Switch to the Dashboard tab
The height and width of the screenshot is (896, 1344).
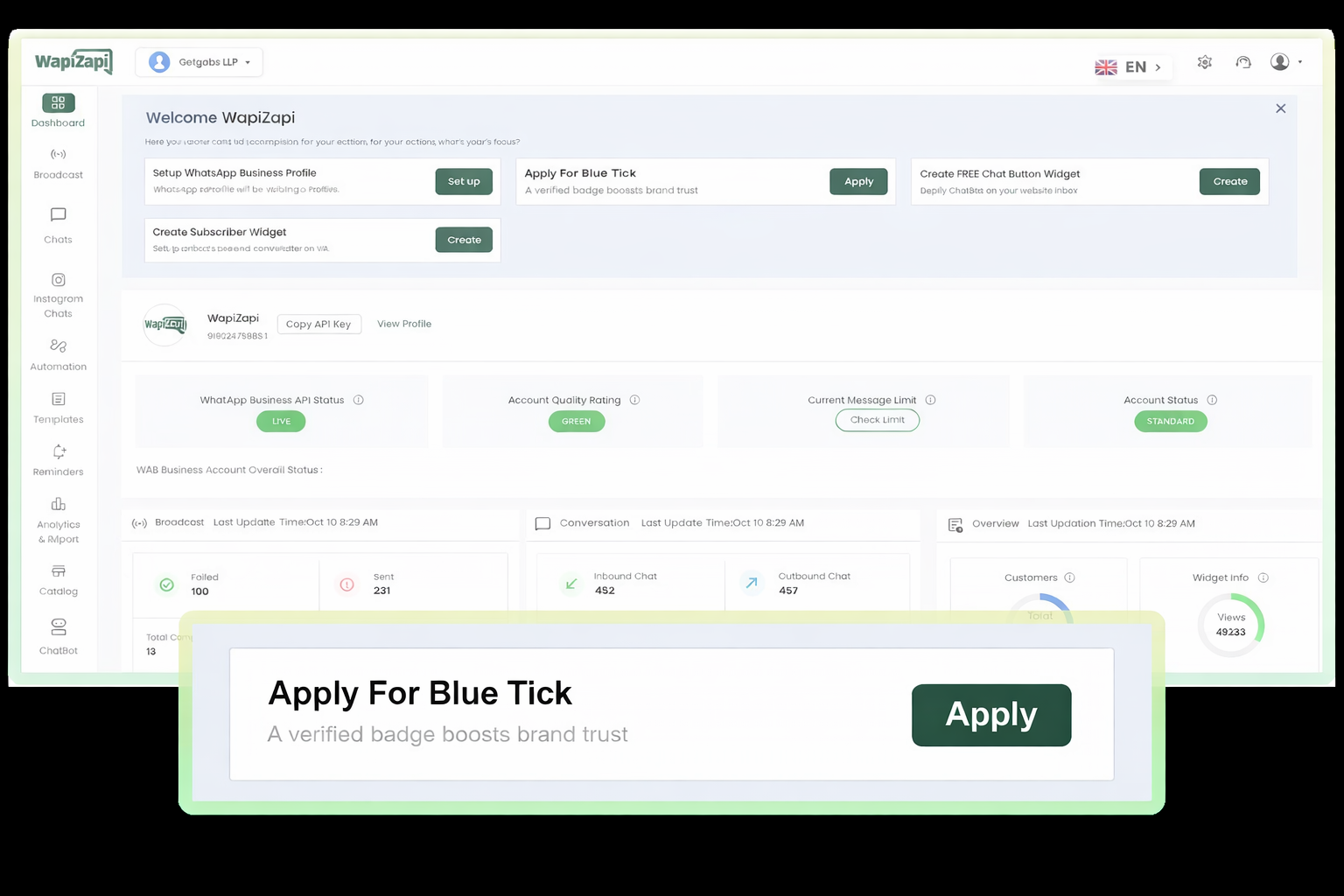[x=58, y=110]
